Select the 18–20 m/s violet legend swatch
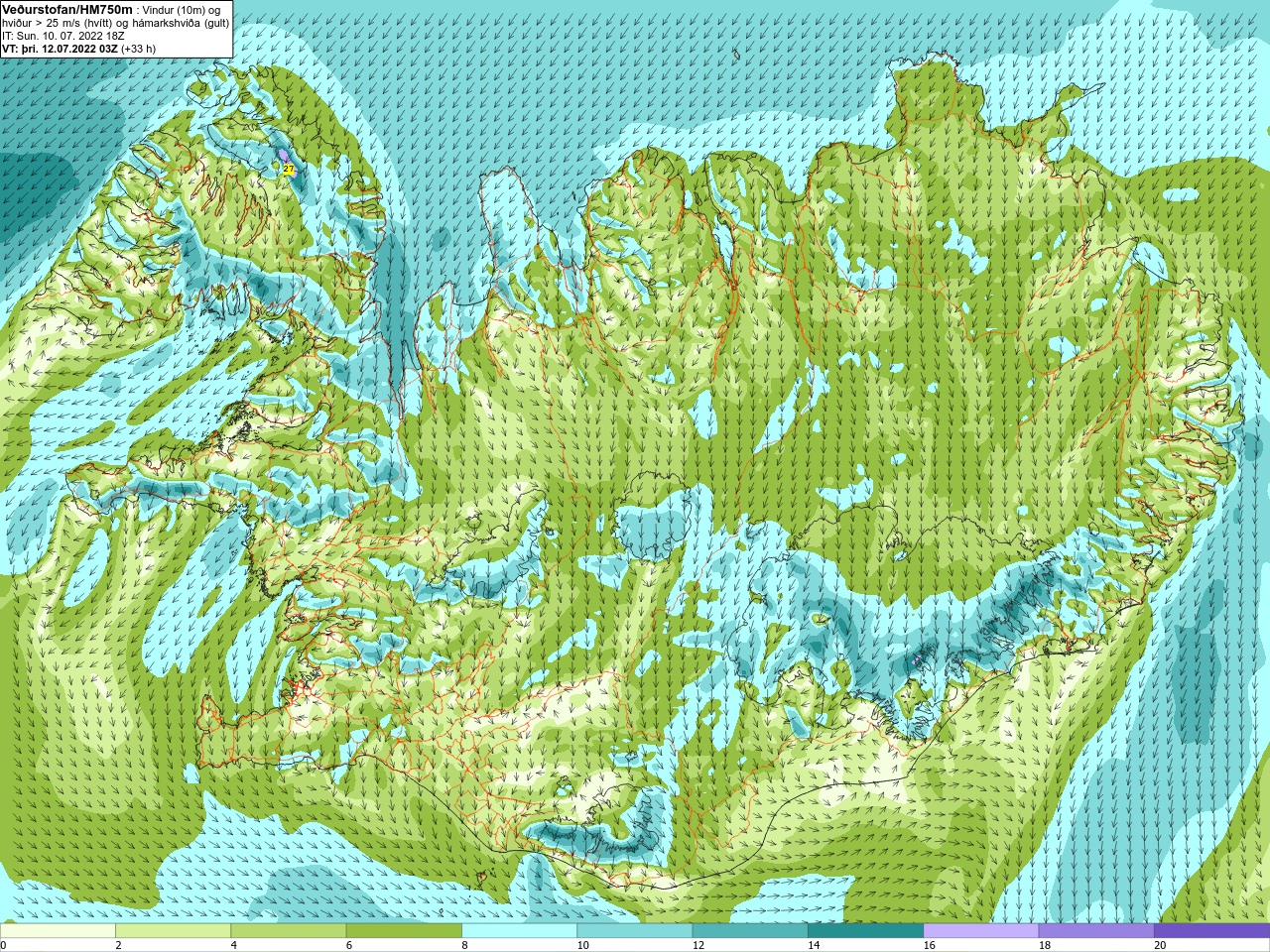 pyautogui.click(x=1096, y=931)
